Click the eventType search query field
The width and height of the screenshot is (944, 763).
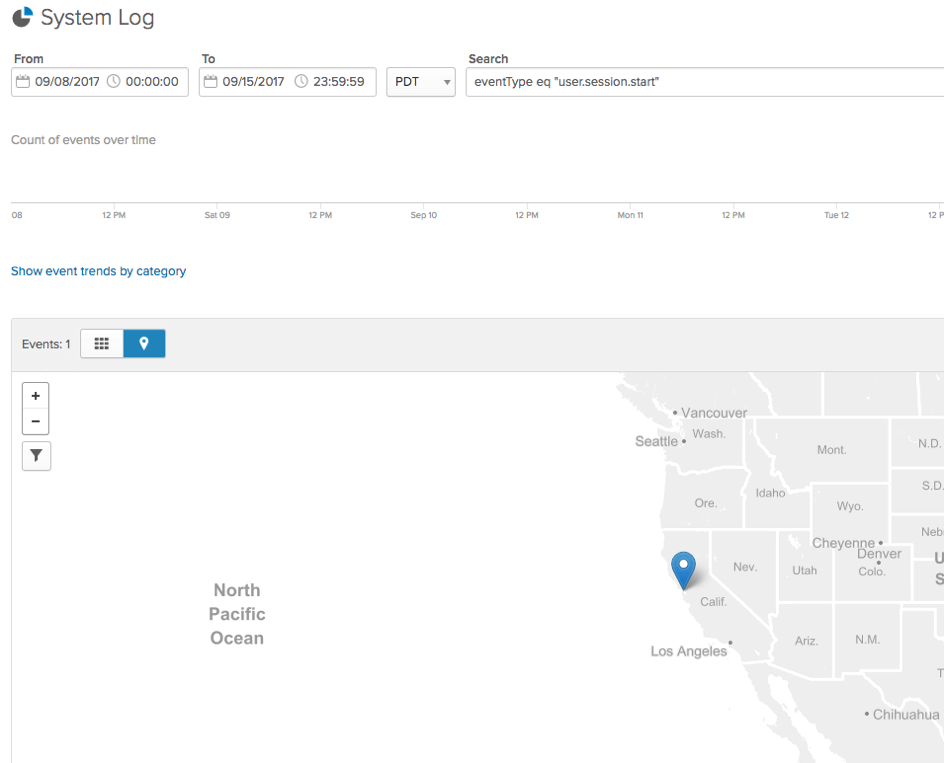[x=700, y=82]
